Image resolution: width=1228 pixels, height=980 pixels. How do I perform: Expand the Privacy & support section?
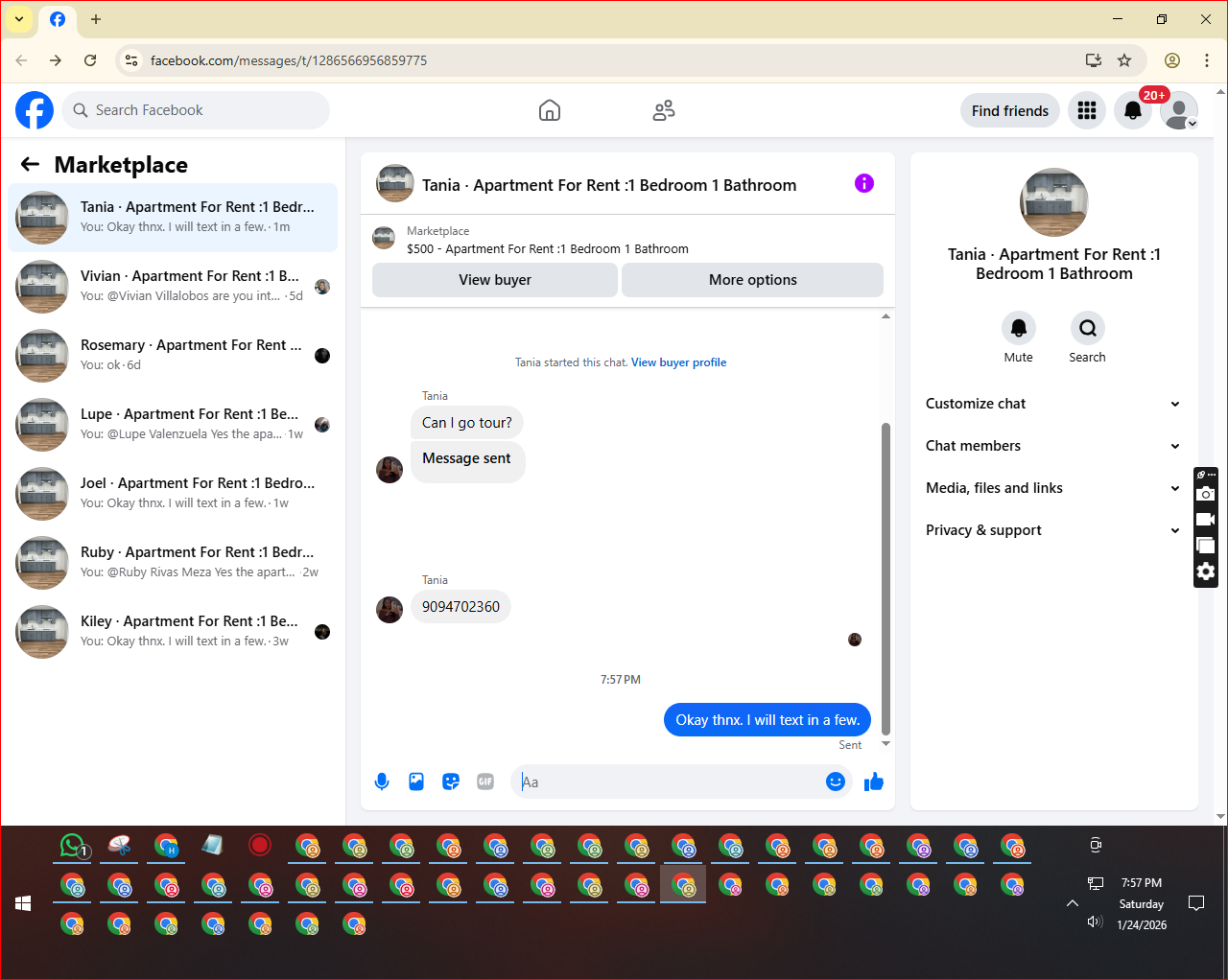click(x=1052, y=530)
